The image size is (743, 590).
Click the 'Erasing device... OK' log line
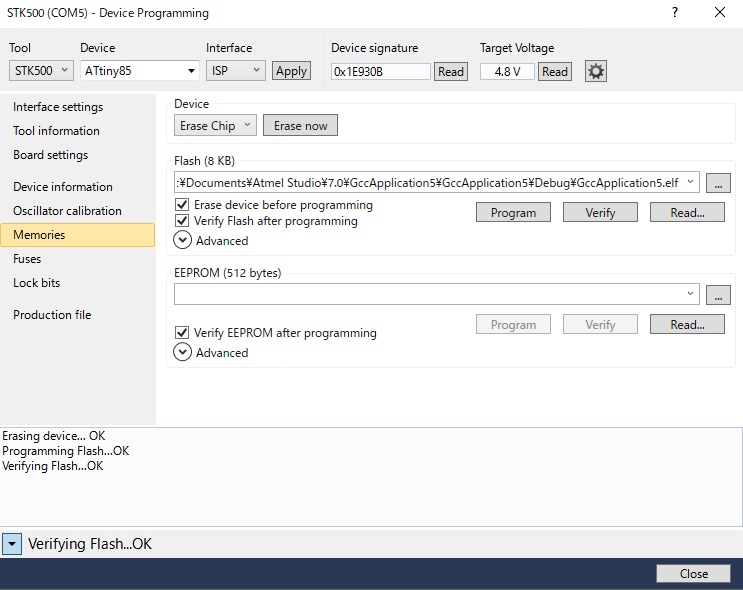(54, 436)
